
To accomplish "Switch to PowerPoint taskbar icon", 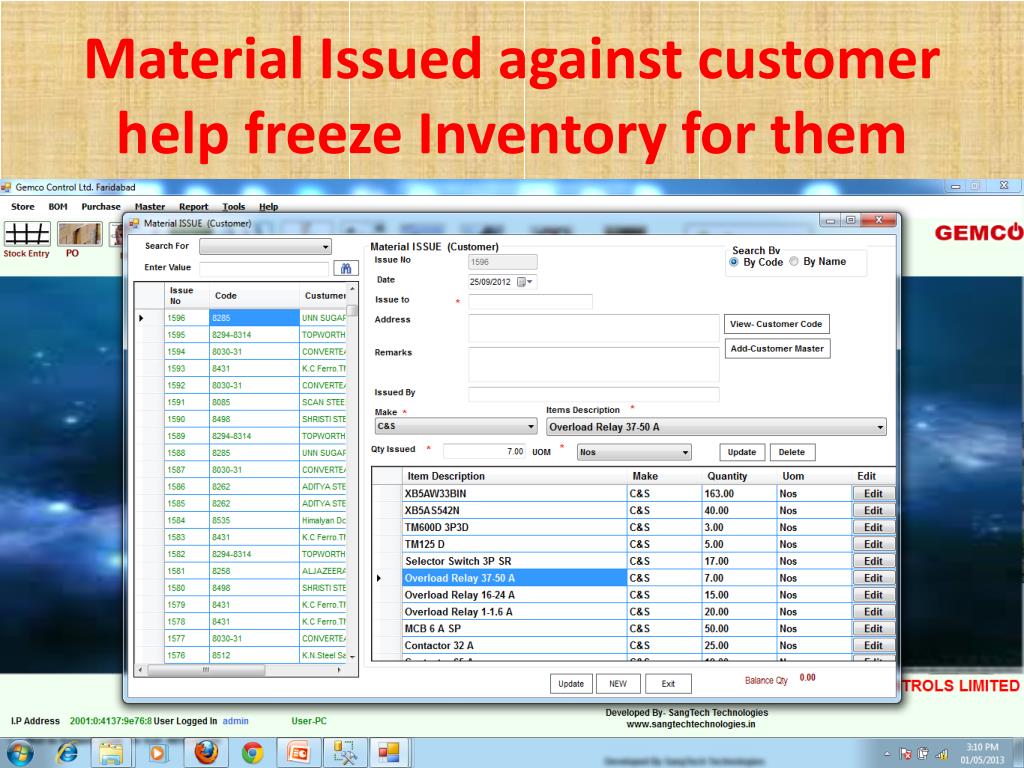I will pyautogui.click(x=298, y=752).
